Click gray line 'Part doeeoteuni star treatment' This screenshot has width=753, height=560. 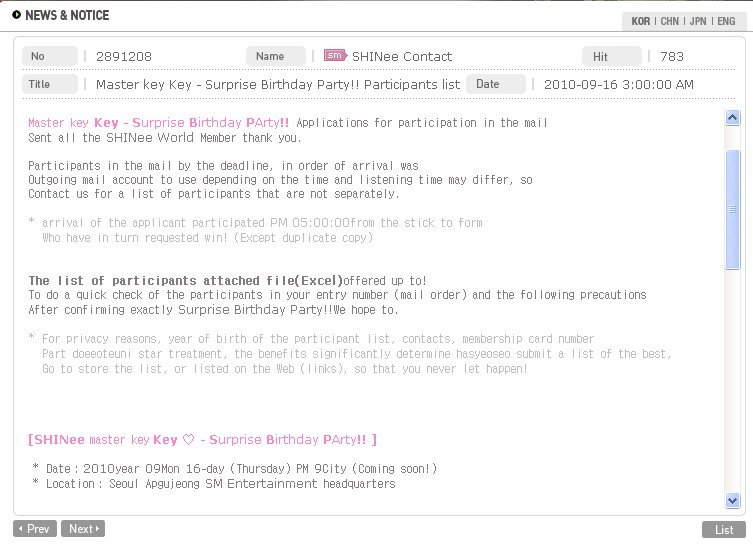[x=356, y=354]
